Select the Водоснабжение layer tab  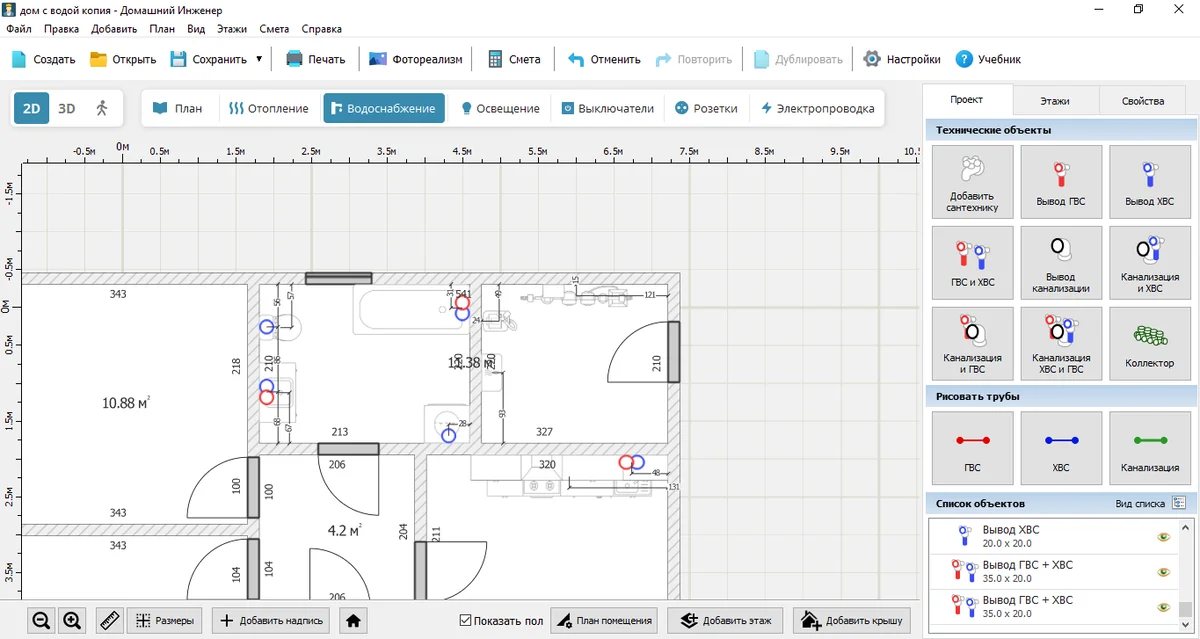point(384,108)
